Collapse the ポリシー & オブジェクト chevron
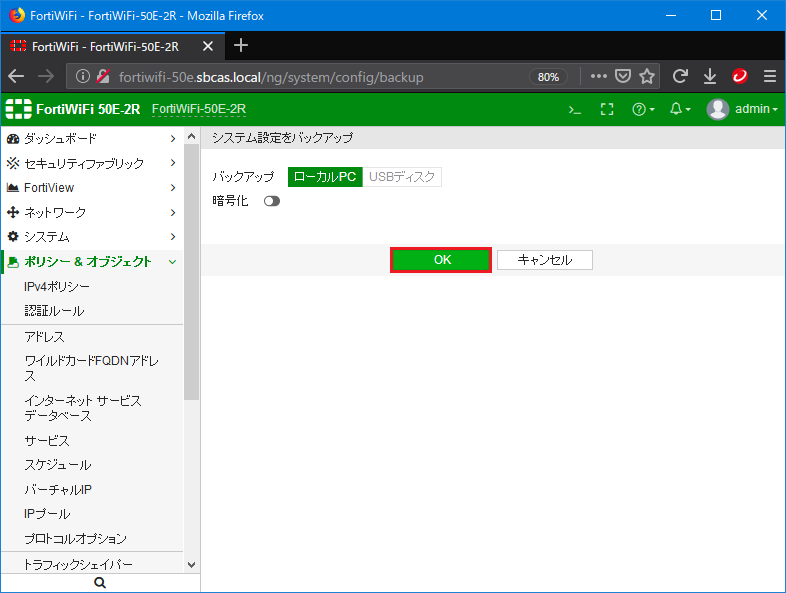 point(173,262)
